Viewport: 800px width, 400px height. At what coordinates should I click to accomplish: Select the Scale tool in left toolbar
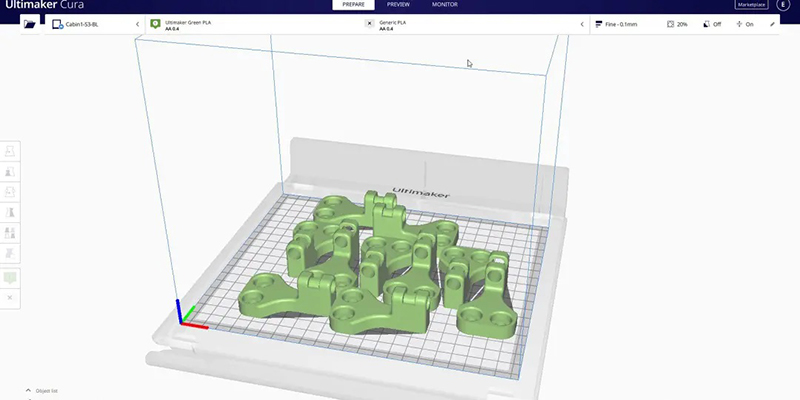[x=11, y=171]
